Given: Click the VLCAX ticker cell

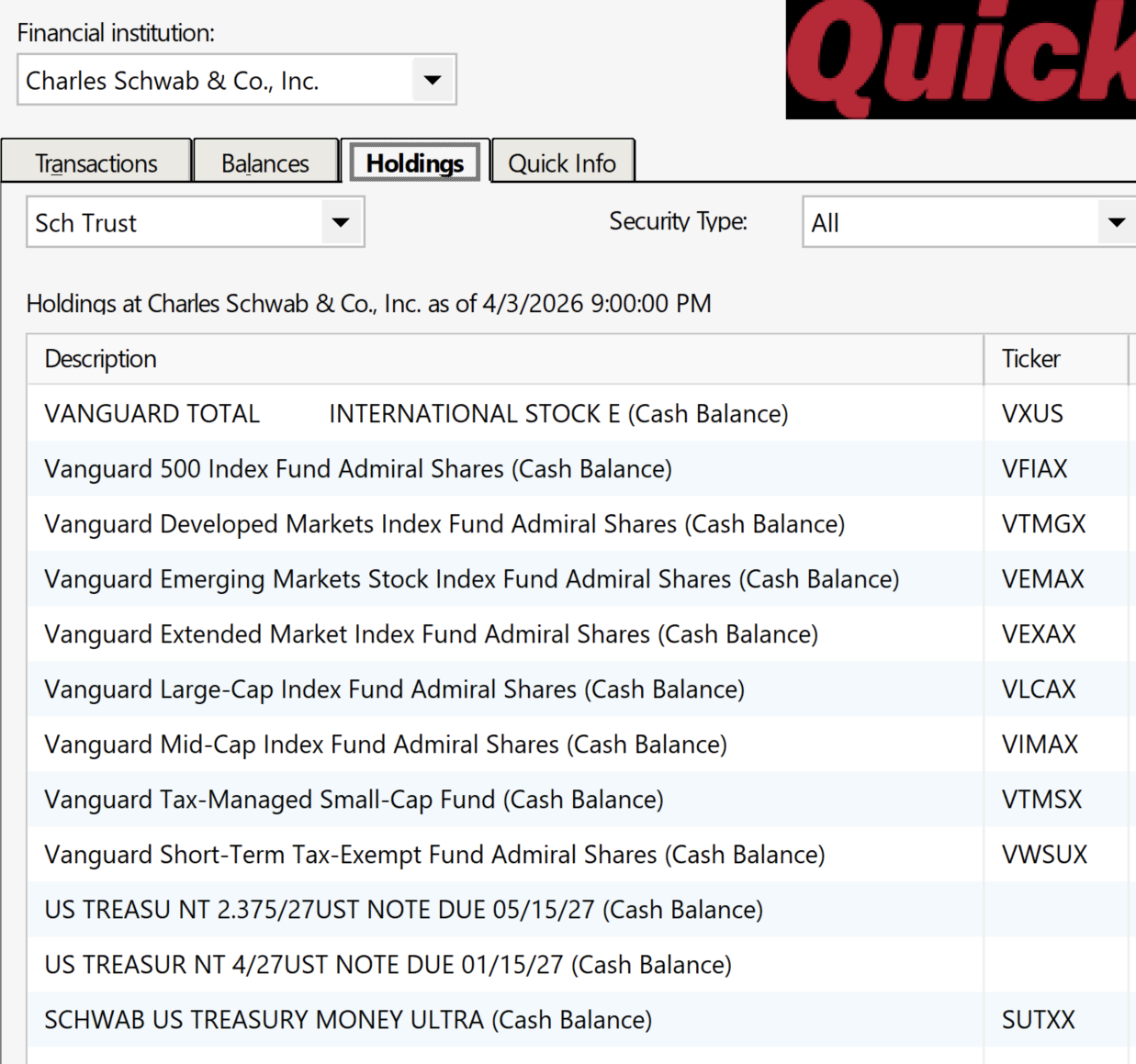Looking at the screenshot, I should click(1056, 689).
